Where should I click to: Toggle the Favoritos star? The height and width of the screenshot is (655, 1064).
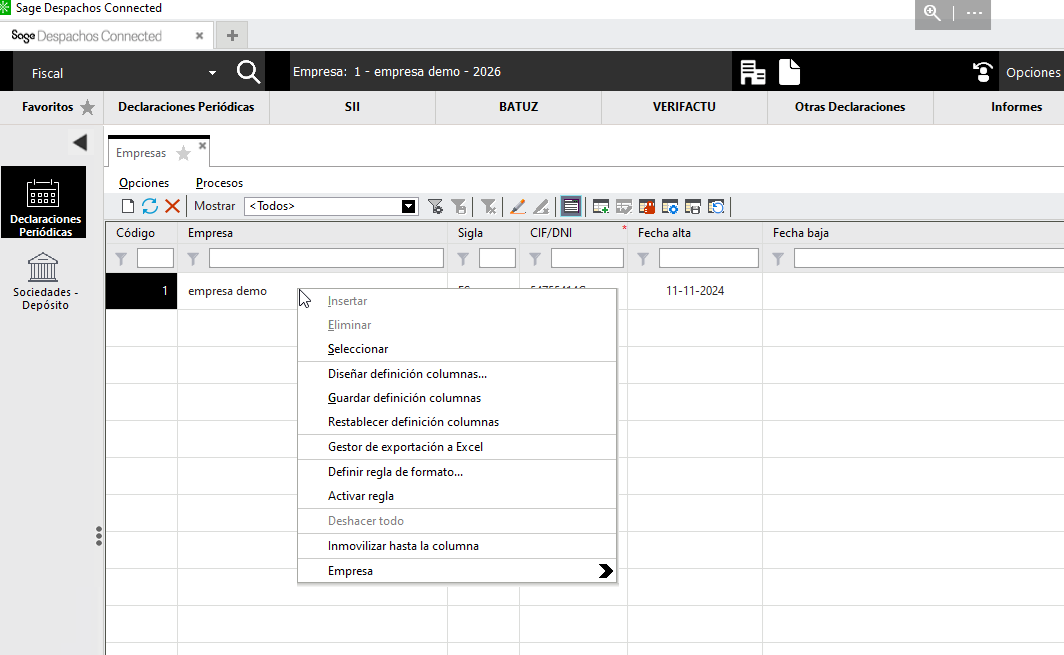tap(87, 107)
